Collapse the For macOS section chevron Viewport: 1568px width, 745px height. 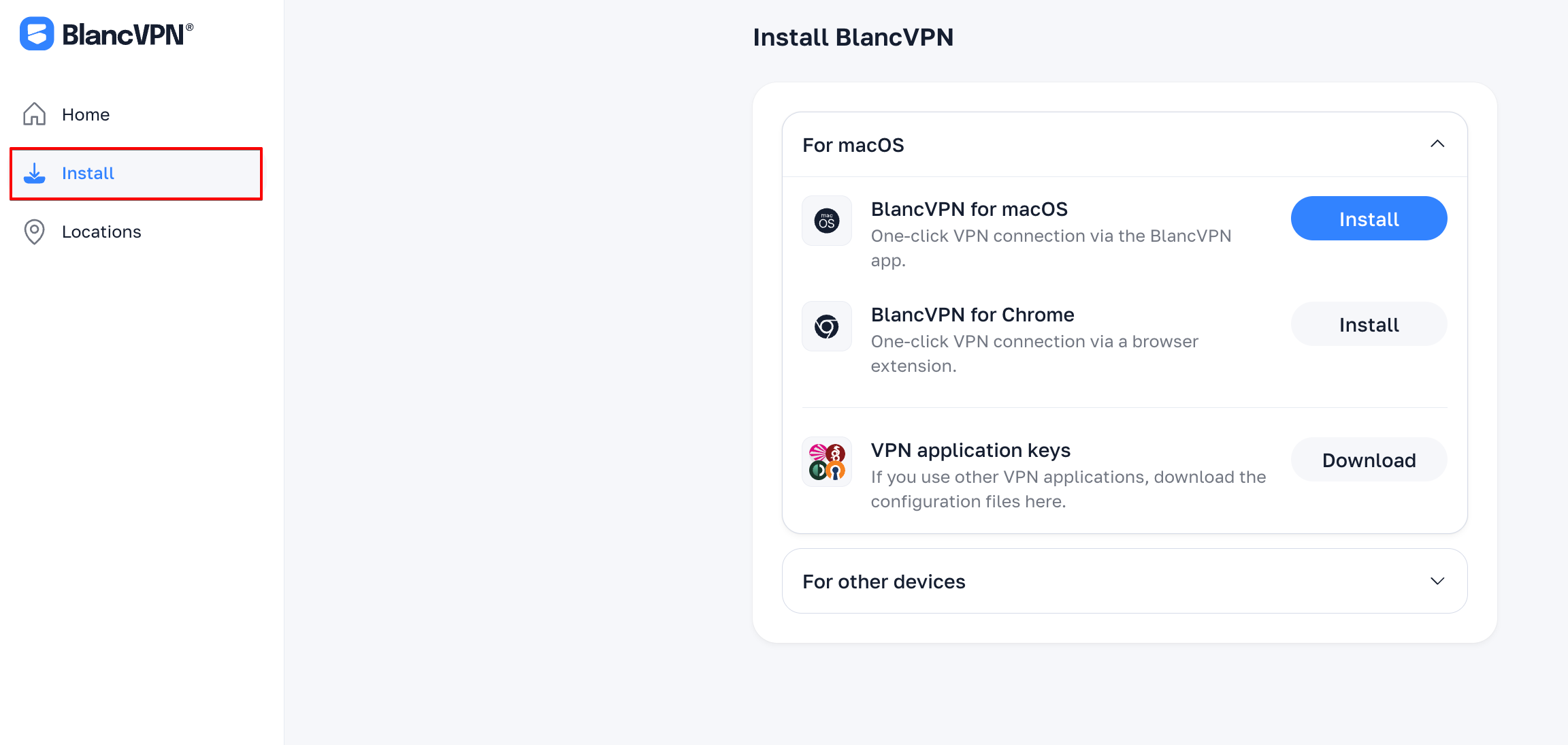coord(1437,144)
